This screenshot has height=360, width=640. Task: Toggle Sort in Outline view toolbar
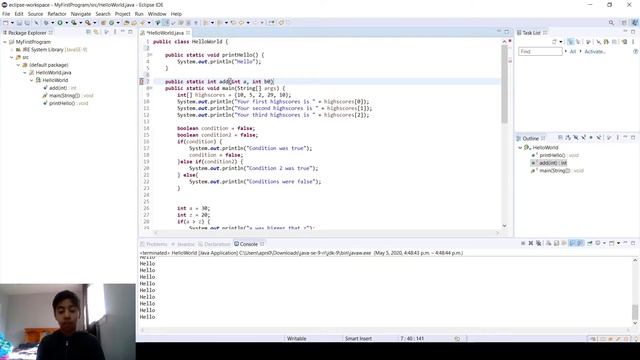(568, 138)
